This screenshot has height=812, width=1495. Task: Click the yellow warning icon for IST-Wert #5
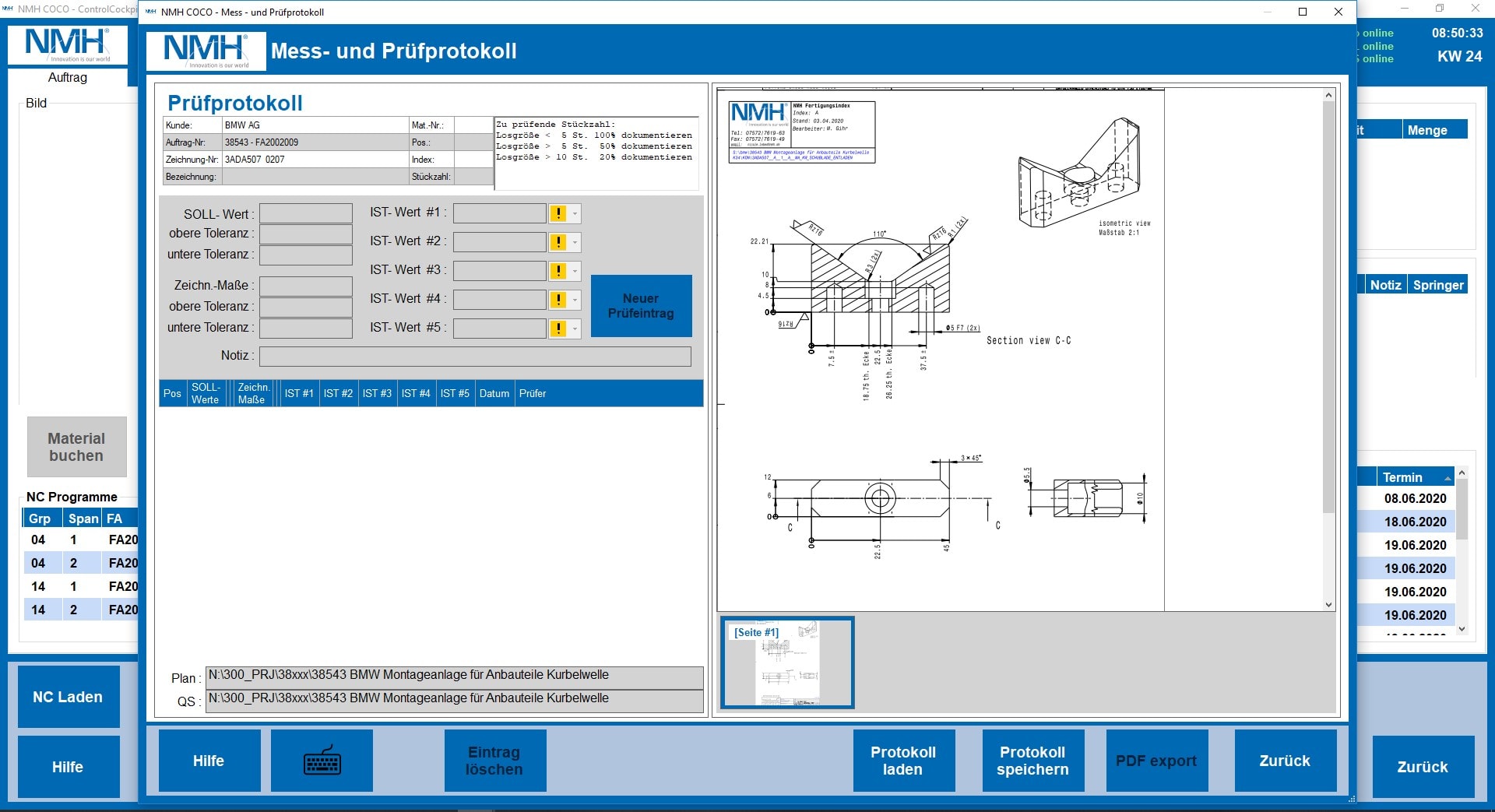(x=558, y=329)
